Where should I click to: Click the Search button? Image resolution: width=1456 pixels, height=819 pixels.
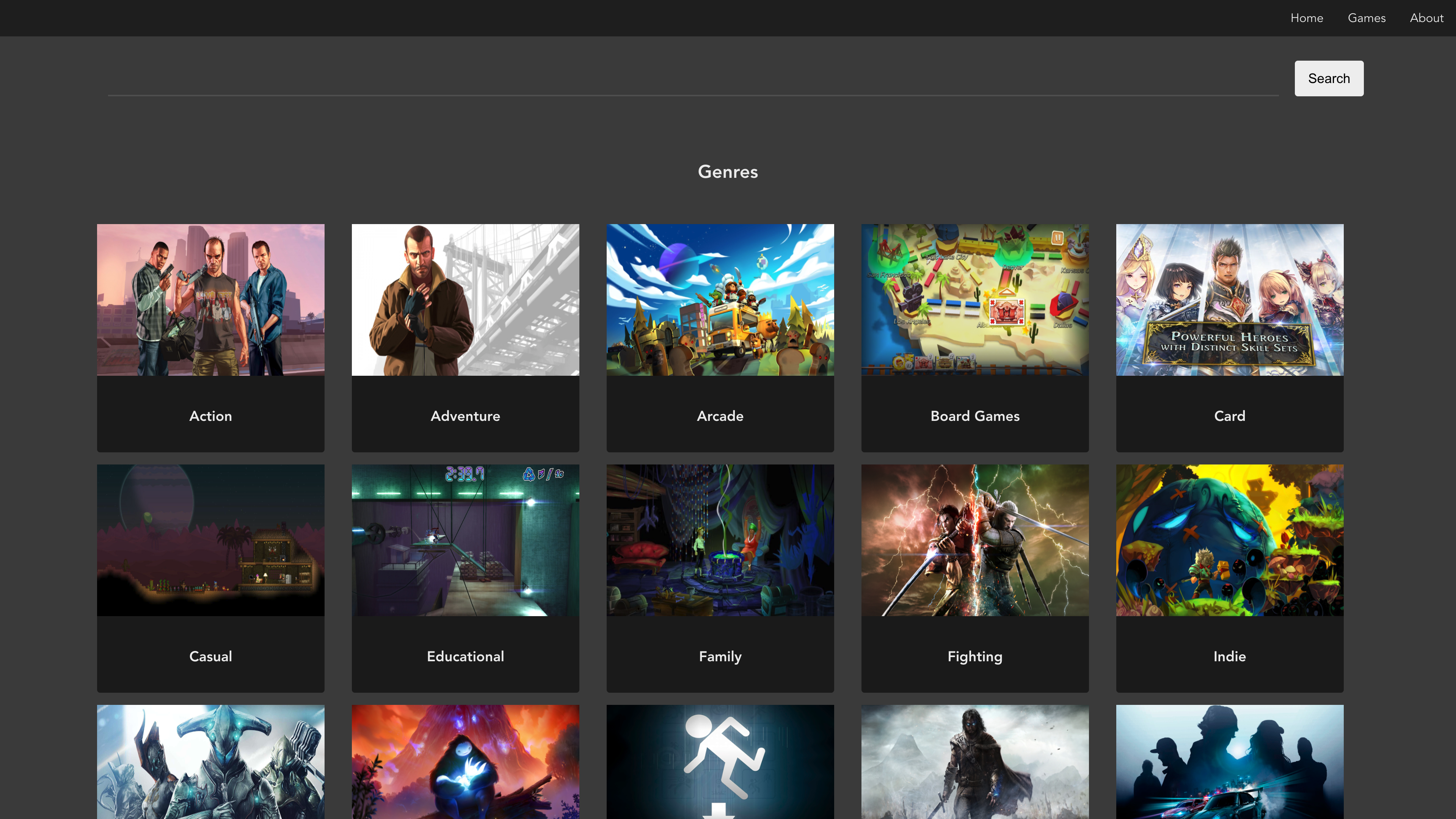pyautogui.click(x=1328, y=78)
